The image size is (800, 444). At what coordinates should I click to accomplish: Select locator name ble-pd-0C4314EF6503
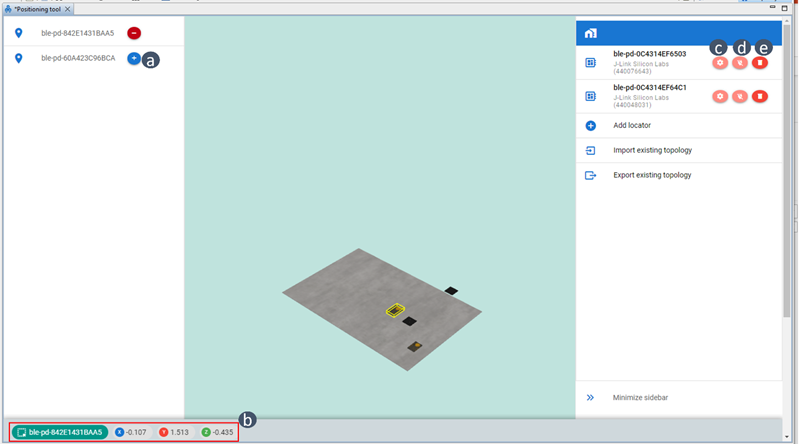(649, 54)
